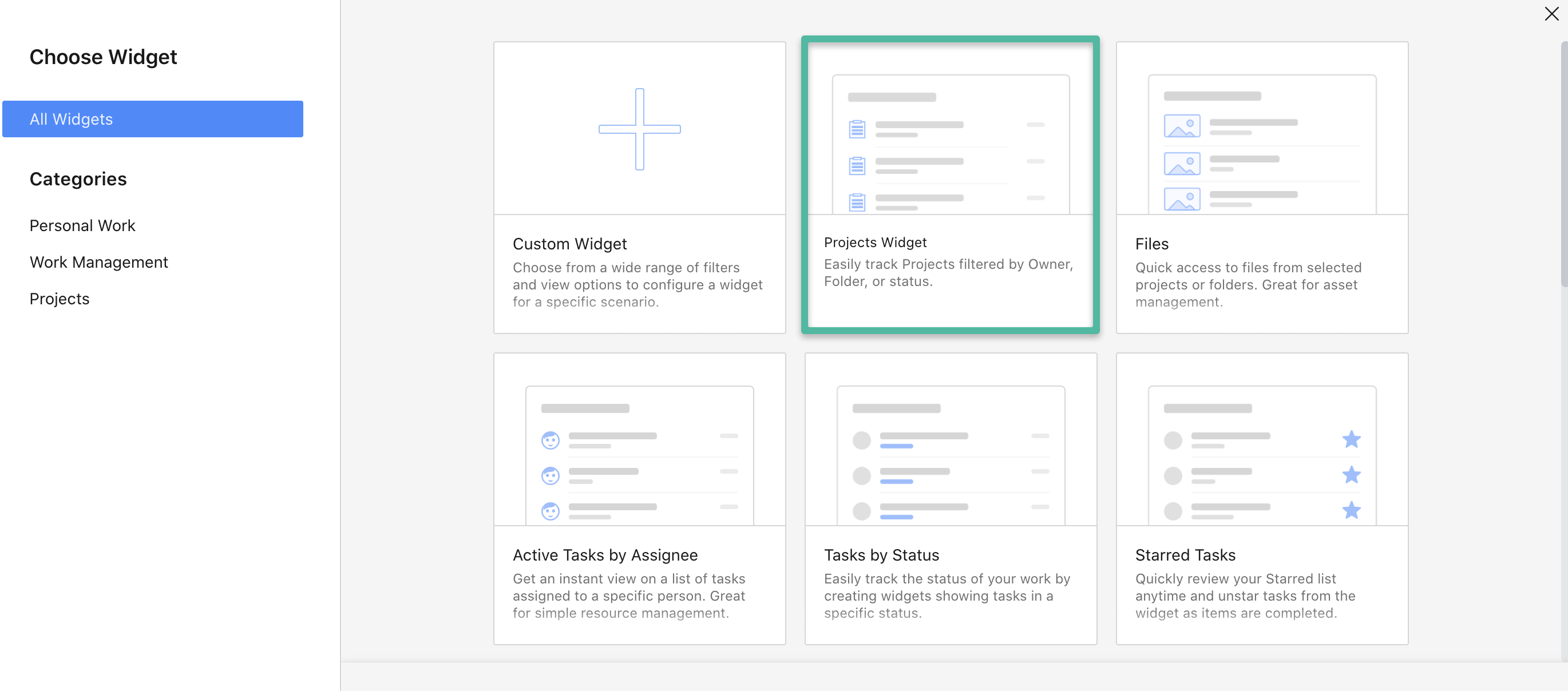Filter by the Projects category
Viewport: 1568px width, 691px height.
(59, 299)
